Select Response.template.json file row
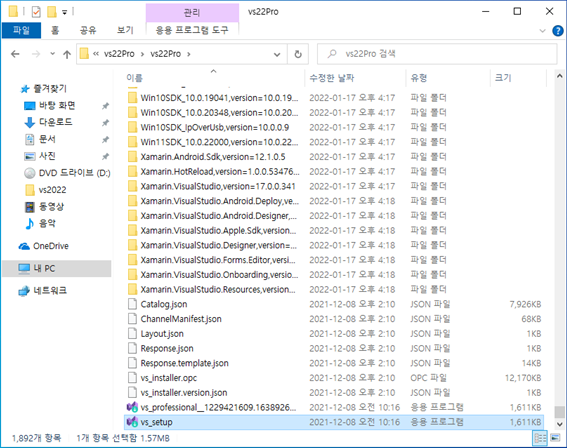The image size is (567, 448). point(333,363)
